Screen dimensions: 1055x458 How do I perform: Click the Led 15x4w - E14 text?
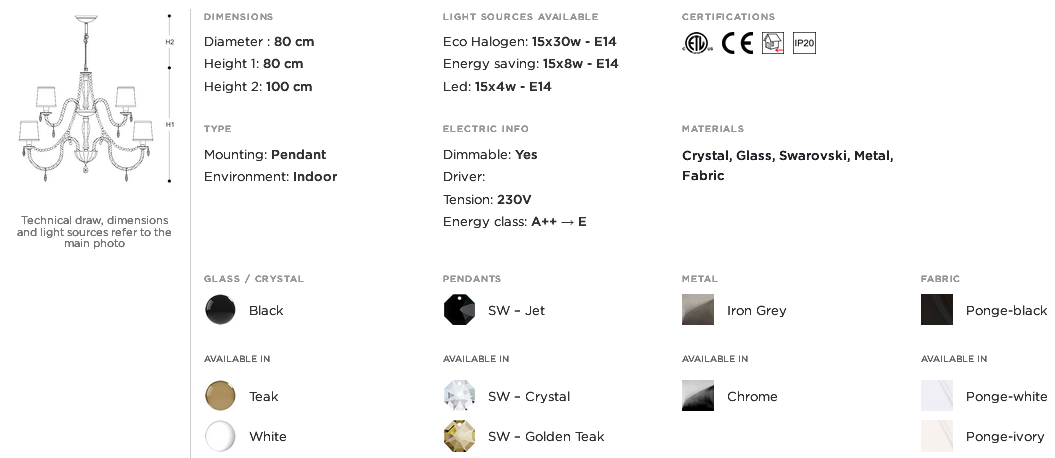tap(497, 87)
